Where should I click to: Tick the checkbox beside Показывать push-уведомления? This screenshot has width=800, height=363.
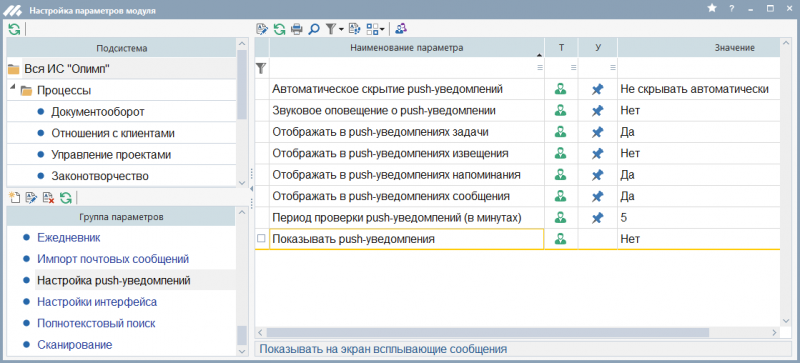coord(262,238)
